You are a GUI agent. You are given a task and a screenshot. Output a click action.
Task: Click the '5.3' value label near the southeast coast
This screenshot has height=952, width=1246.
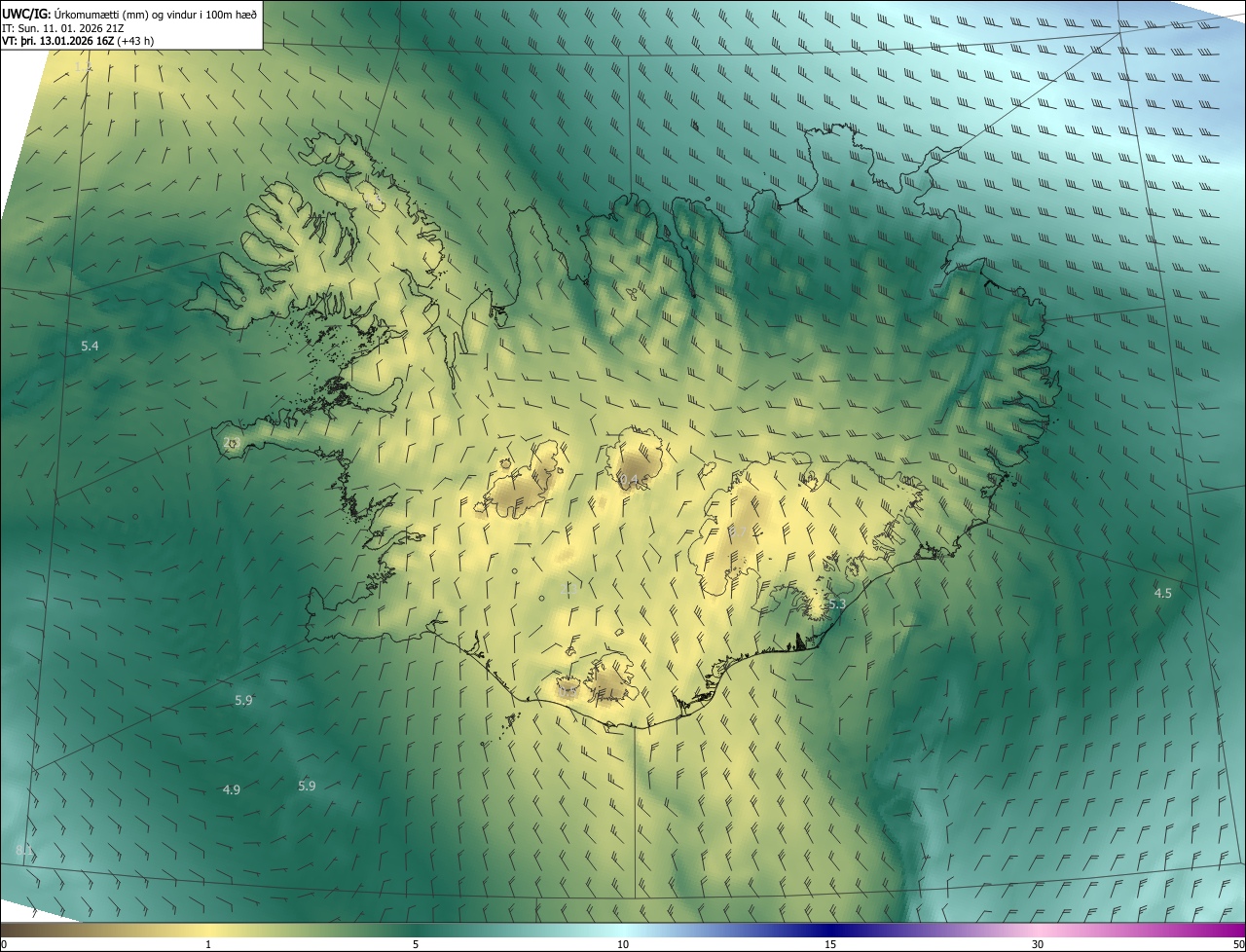point(837,605)
